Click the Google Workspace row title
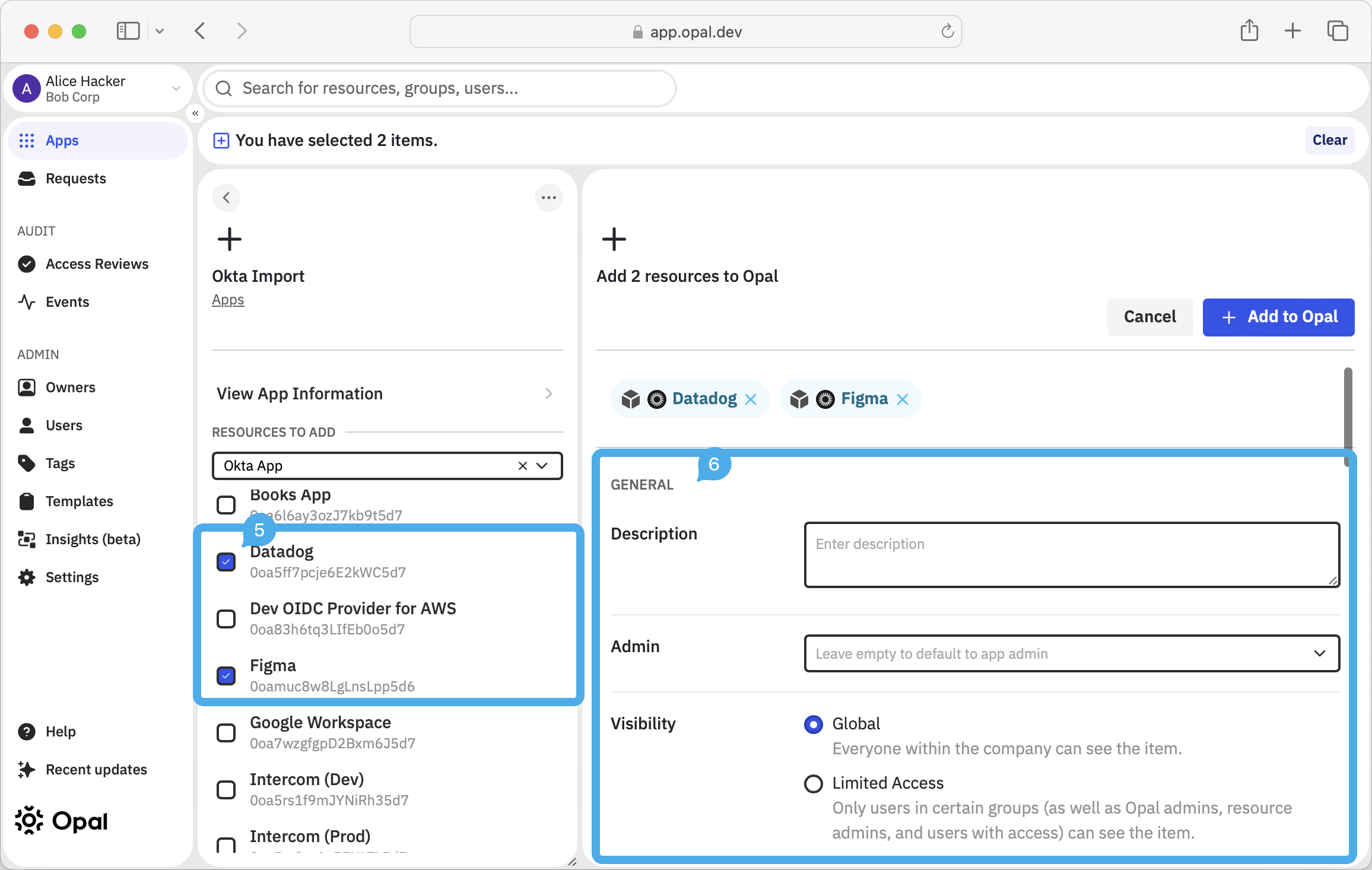The image size is (1372, 870). pyautogui.click(x=320, y=722)
